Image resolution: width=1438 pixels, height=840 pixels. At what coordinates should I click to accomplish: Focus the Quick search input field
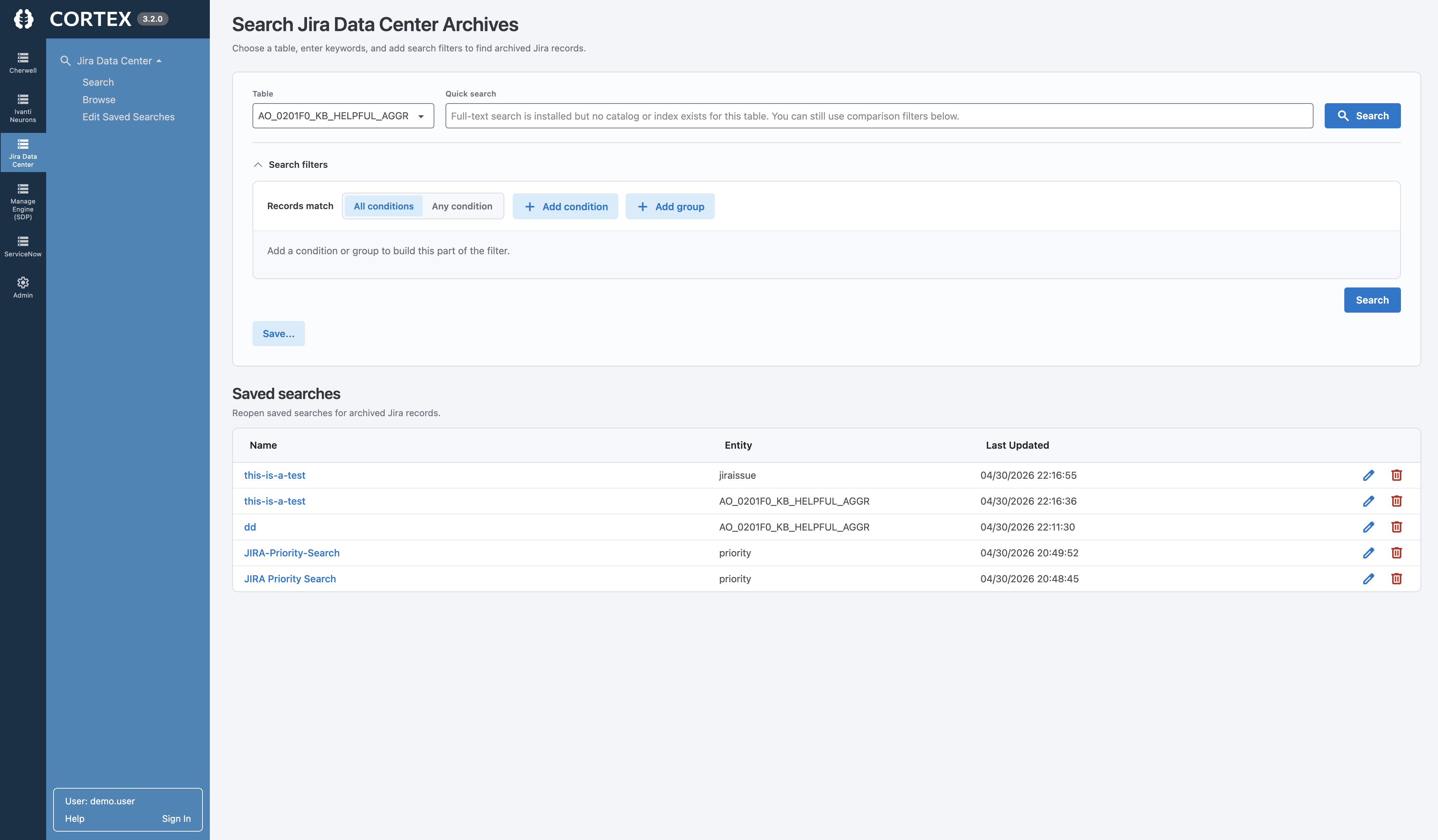coord(879,116)
